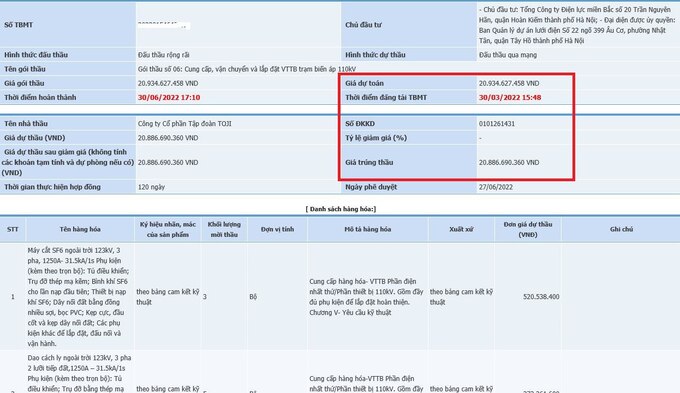Click 'Tỷ lệ giảm giá (%)' label

click(x=376, y=138)
